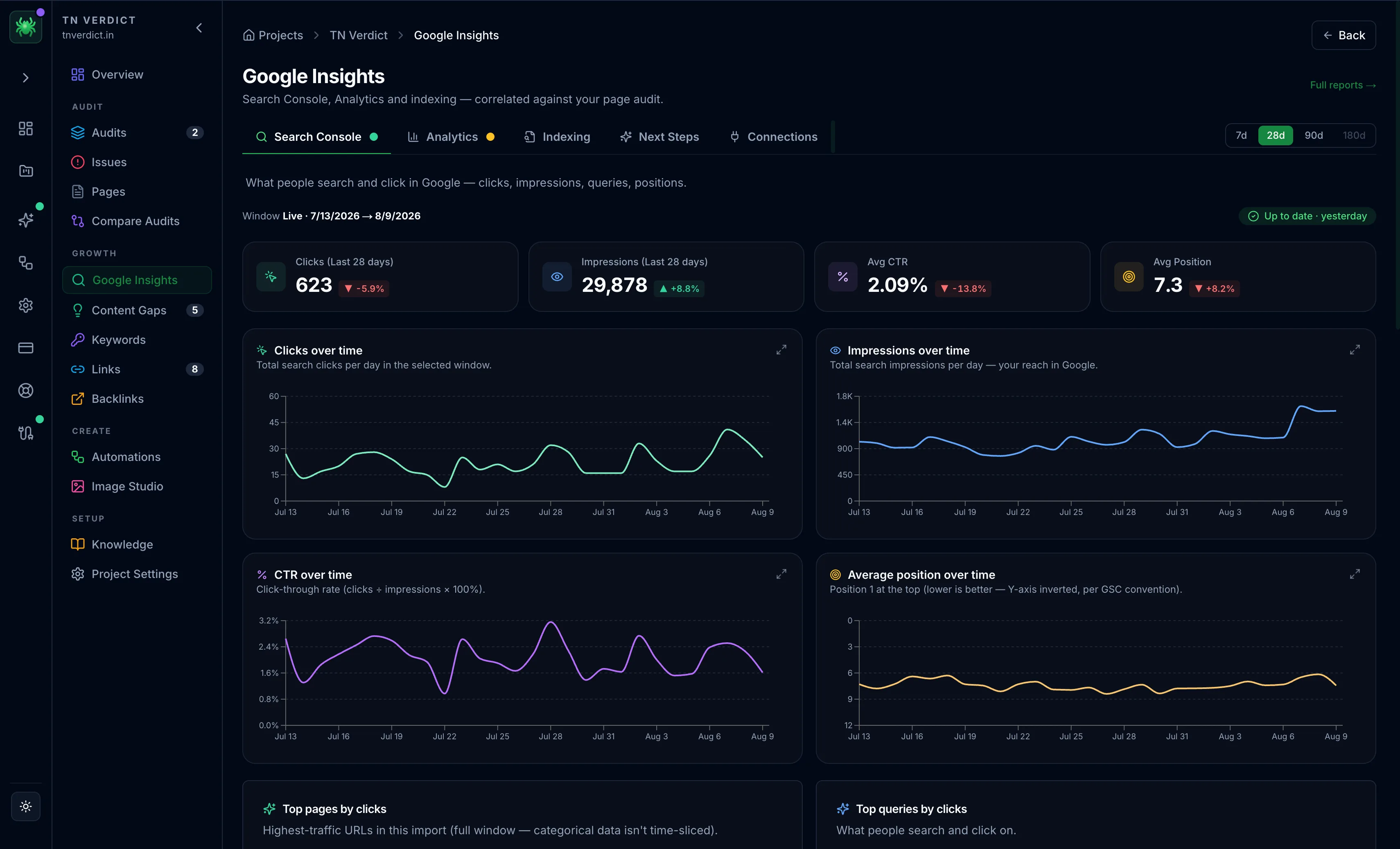This screenshot has height=849, width=1400.
Task: Click the Projects breadcrumb link
Action: 273,35
